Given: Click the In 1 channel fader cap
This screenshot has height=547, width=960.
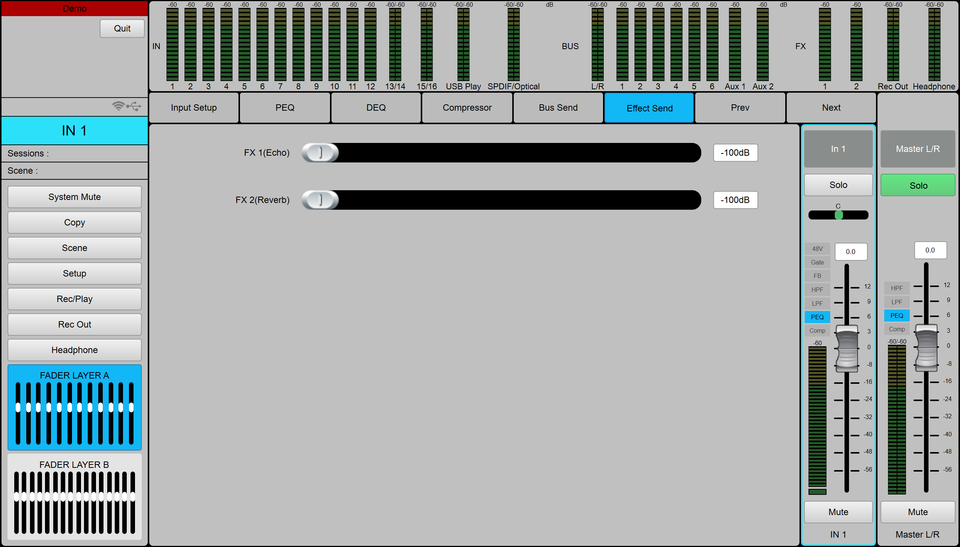Looking at the screenshot, I should 847,349.
